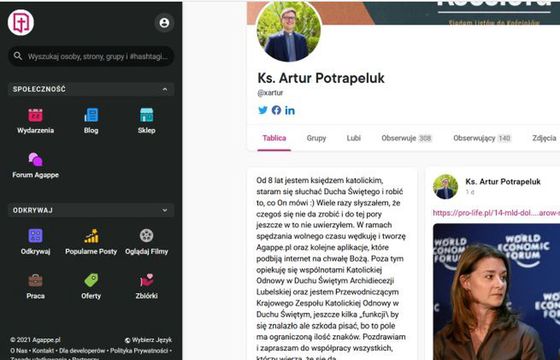This screenshot has width=560, height=360.
Task: Open the Zbiórki donation icon
Action: tap(146, 280)
